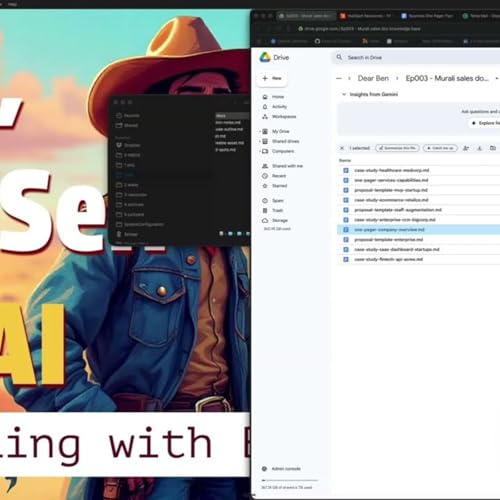The height and width of the screenshot is (500, 500).
Task: Open the GitHub bookmark in bookmarks bar
Action: 333,41
